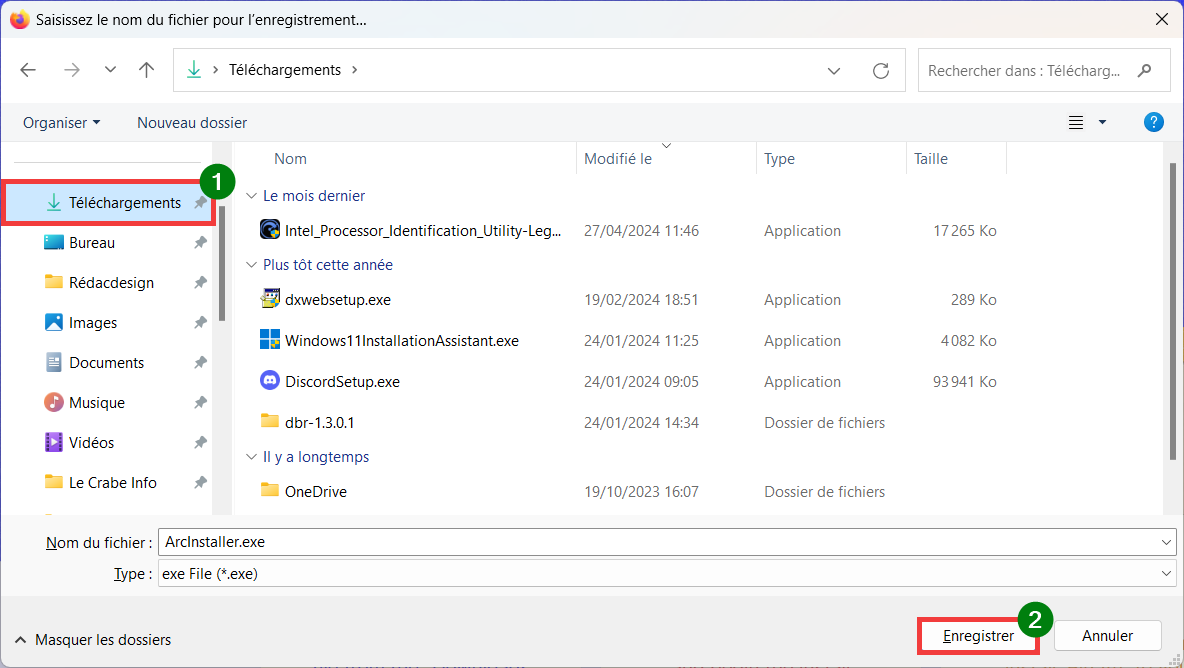Unpin Téléchargements using its pin icon
This screenshot has width=1184, height=668.
coord(200,203)
